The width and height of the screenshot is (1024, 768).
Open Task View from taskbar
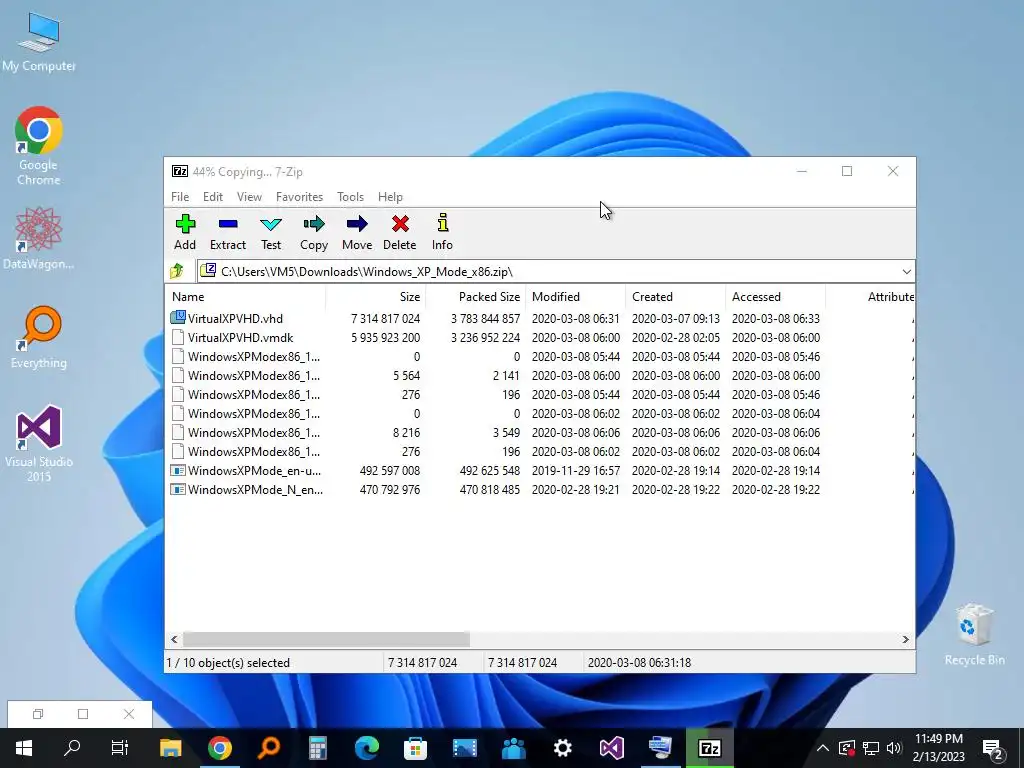[120, 748]
